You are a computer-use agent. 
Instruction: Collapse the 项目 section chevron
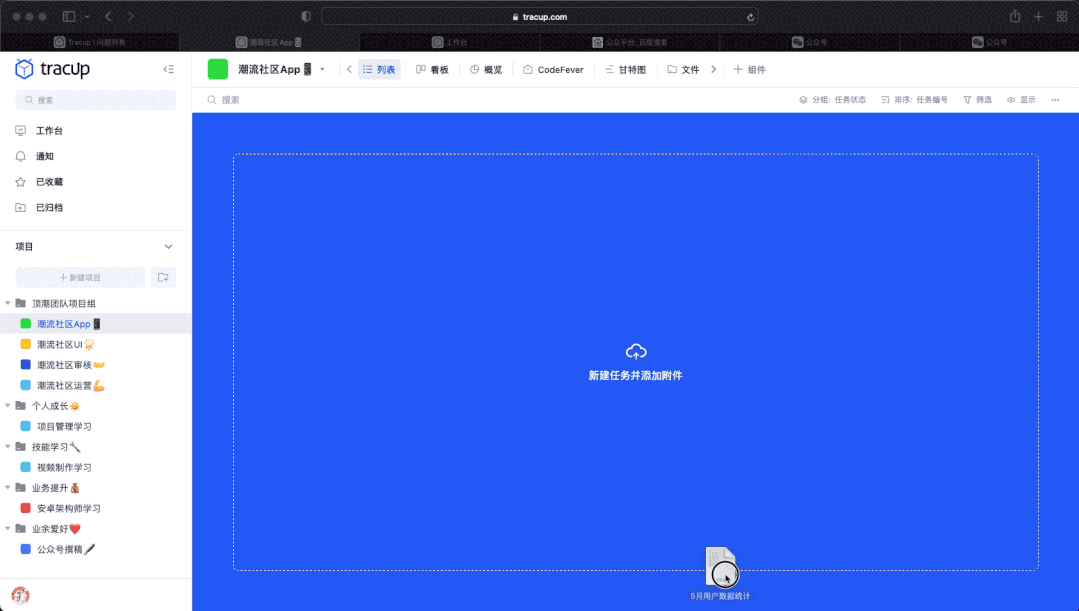point(168,247)
